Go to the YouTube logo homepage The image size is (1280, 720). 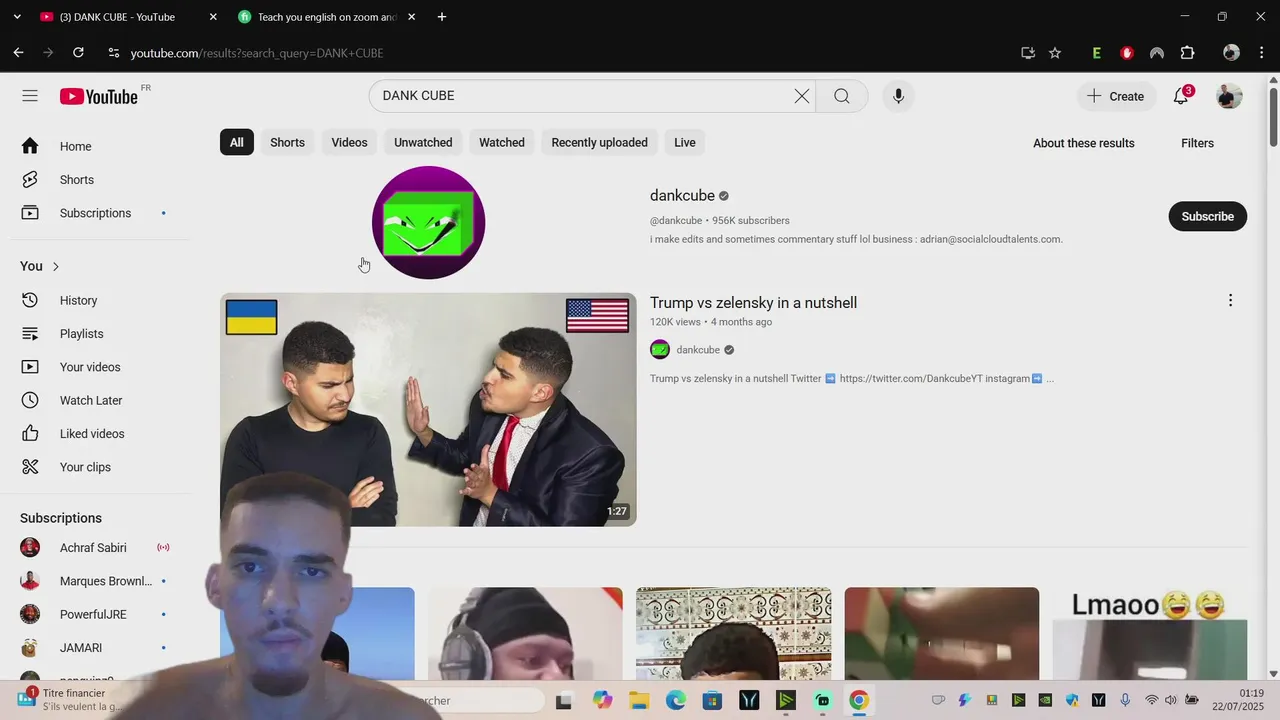point(99,96)
